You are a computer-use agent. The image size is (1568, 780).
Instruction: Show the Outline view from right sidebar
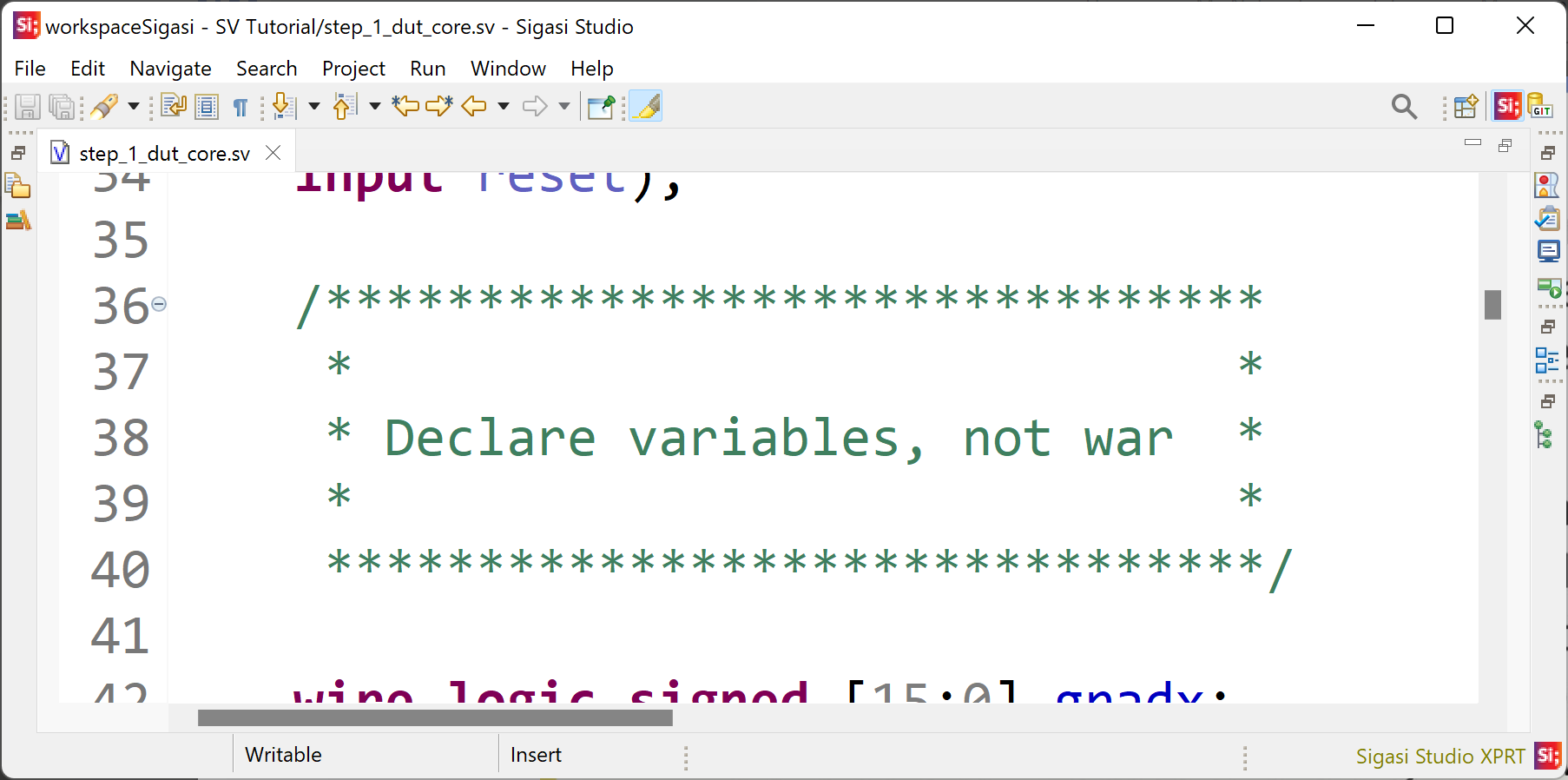pos(1547,360)
